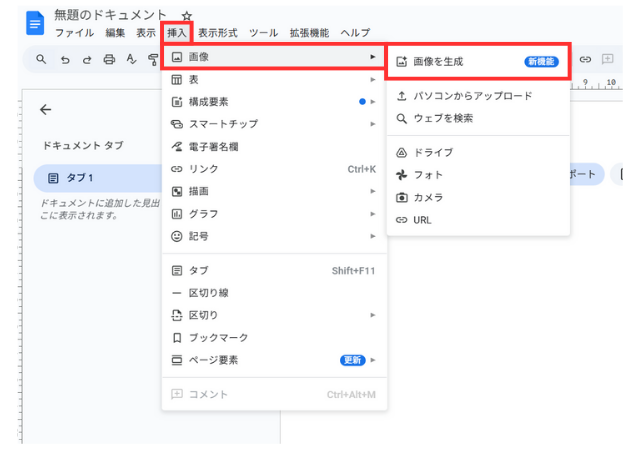This screenshot has height=450, width=640.
Task: Expand the 表 submenu
Action: [273, 79]
